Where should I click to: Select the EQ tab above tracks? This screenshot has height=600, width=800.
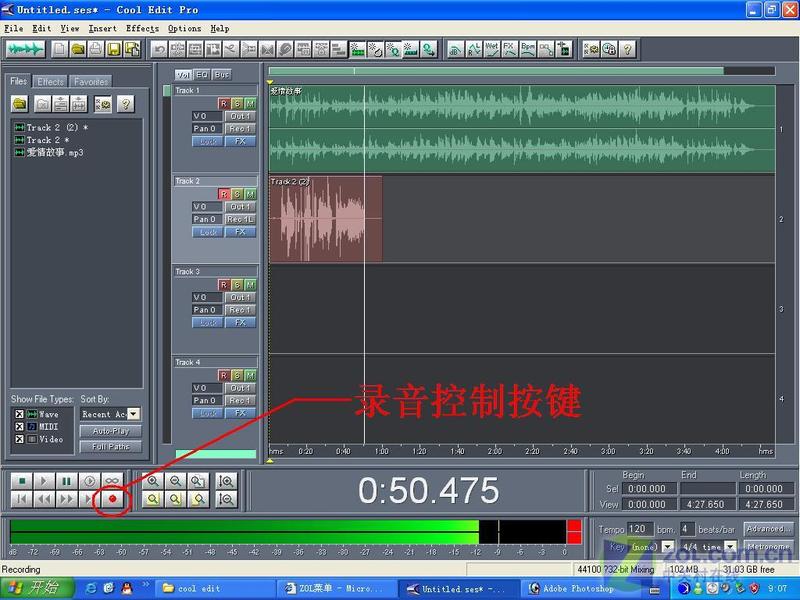pyautogui.click(x=202, y=74)
